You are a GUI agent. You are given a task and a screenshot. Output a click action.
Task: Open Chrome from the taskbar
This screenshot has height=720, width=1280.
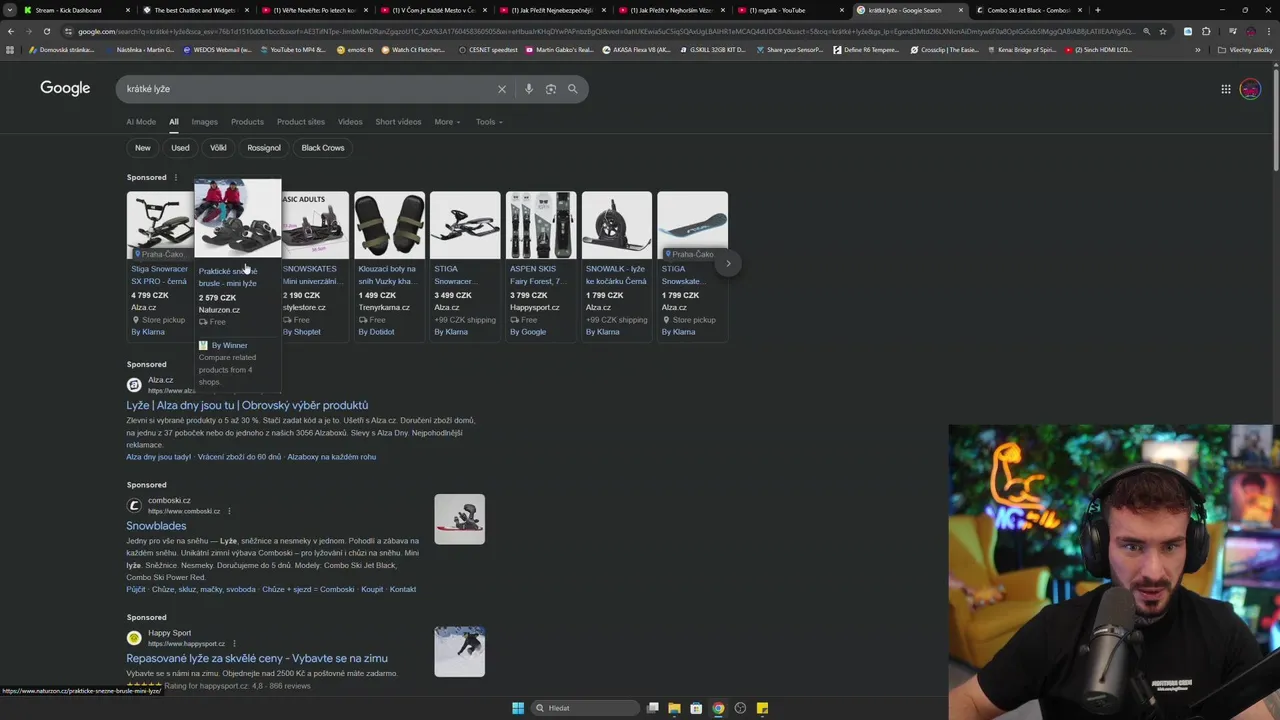tap(718, 708)
